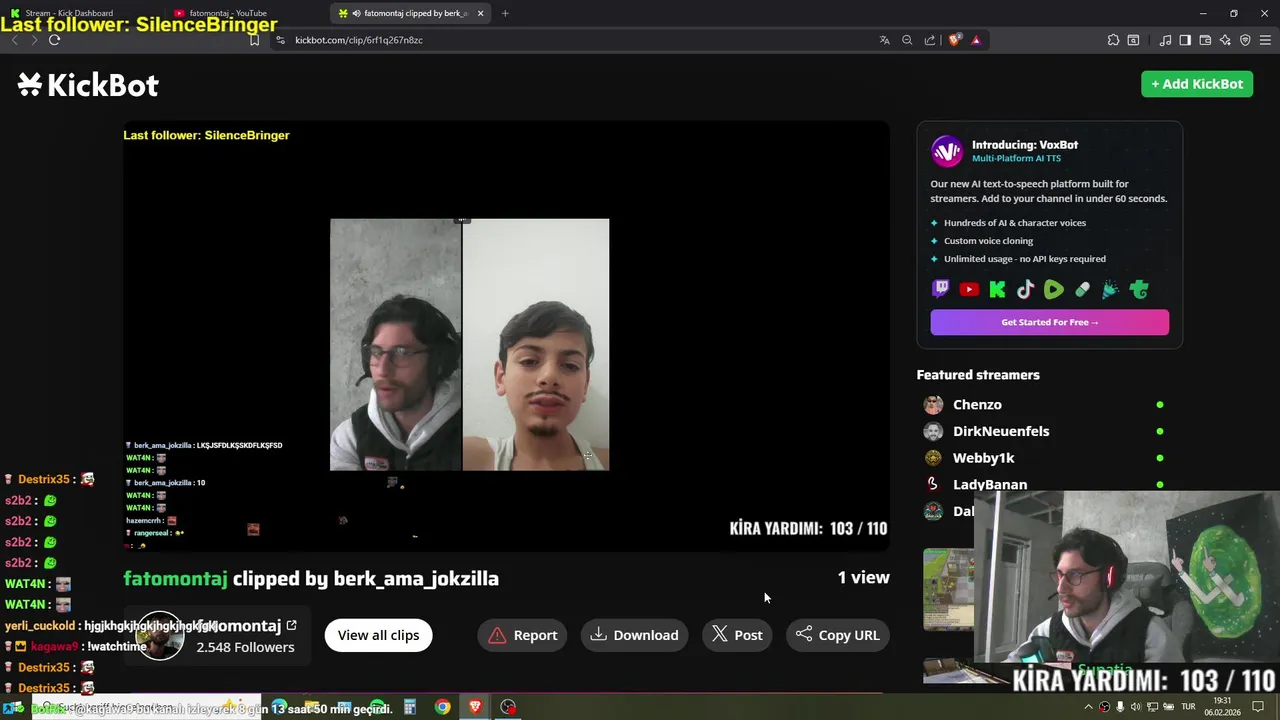Image resolution: width=1280 pixels, height=720 pixels.
Task: Click the Kick platform icon
Action: [997, 290]
